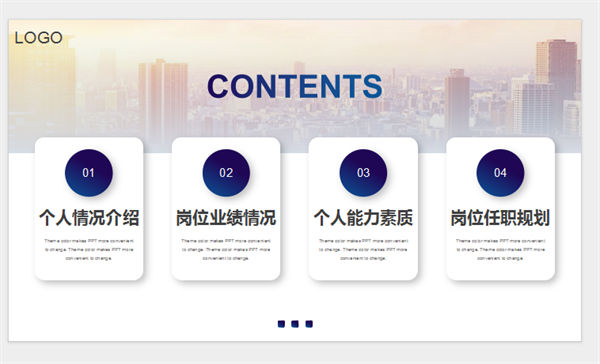The height and width of the screenshot is (364, 600).
Task: Select the CONTENTS title heading
Action: click(295, 86)
